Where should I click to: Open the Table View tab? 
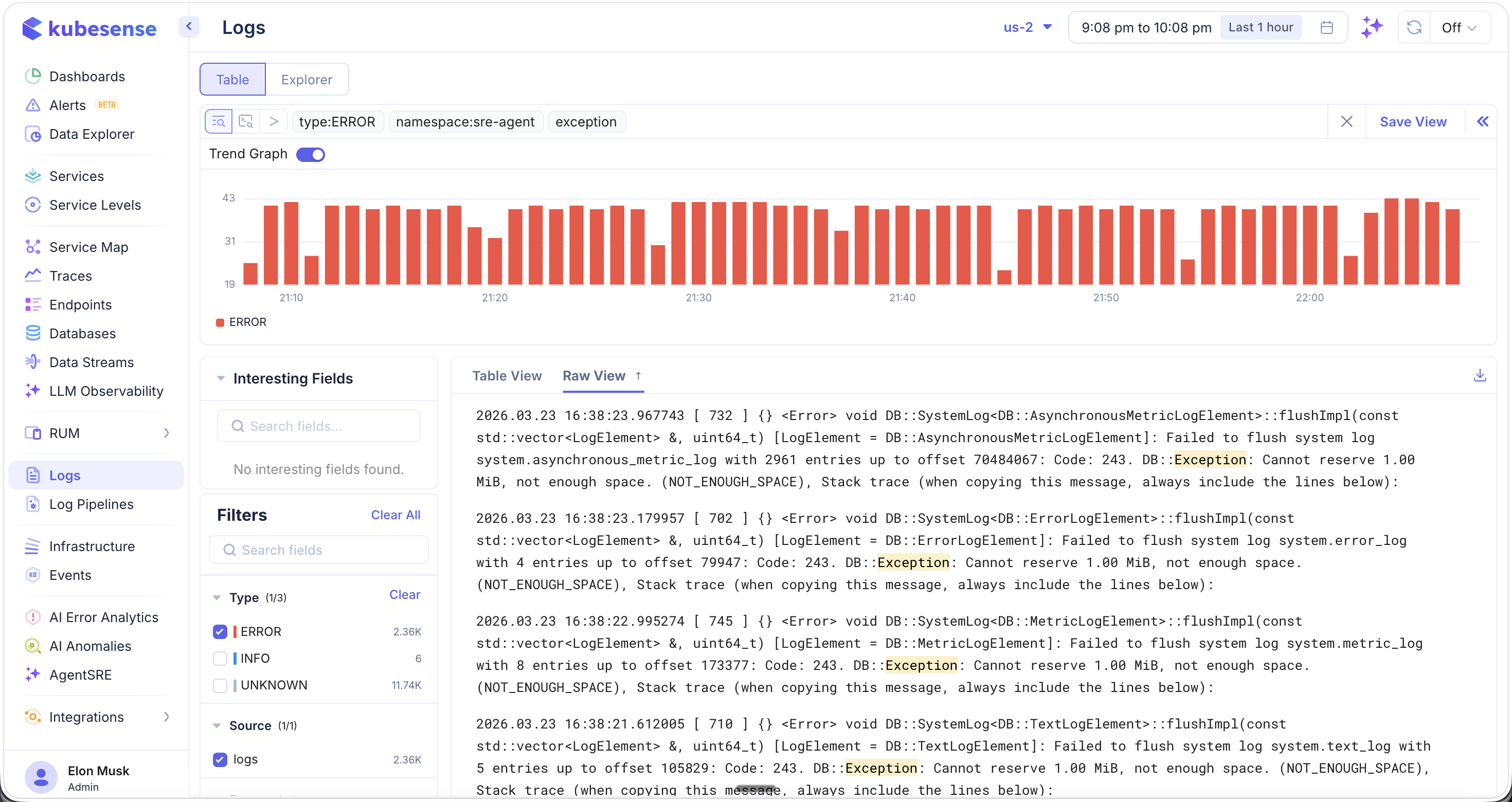click(x=507, y=375)
